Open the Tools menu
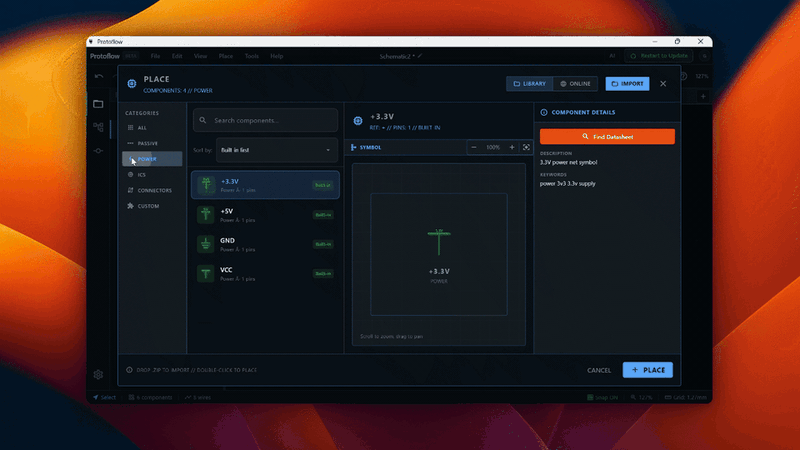 [x=252, y=56]
